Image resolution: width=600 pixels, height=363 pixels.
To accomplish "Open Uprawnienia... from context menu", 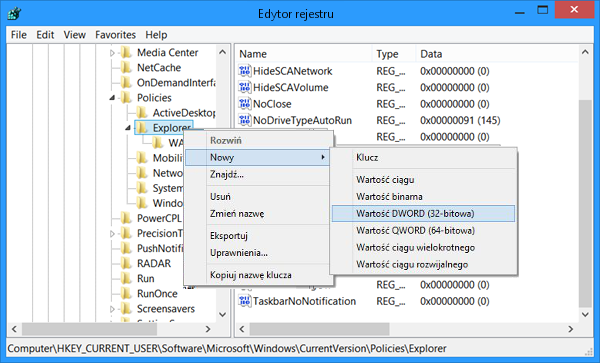I will tap(257, 253).
